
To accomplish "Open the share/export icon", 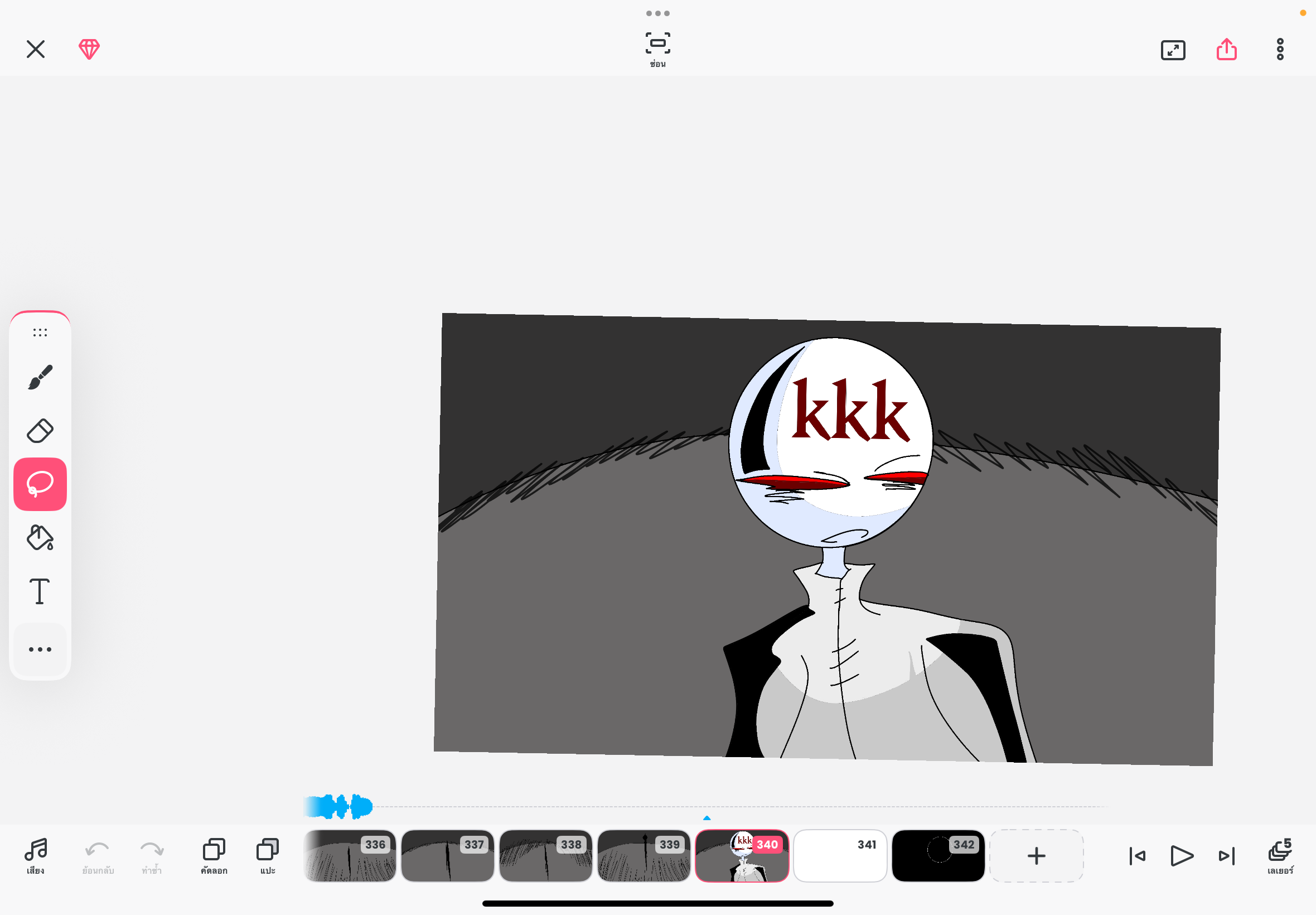I will click(x=1227, y=49).
